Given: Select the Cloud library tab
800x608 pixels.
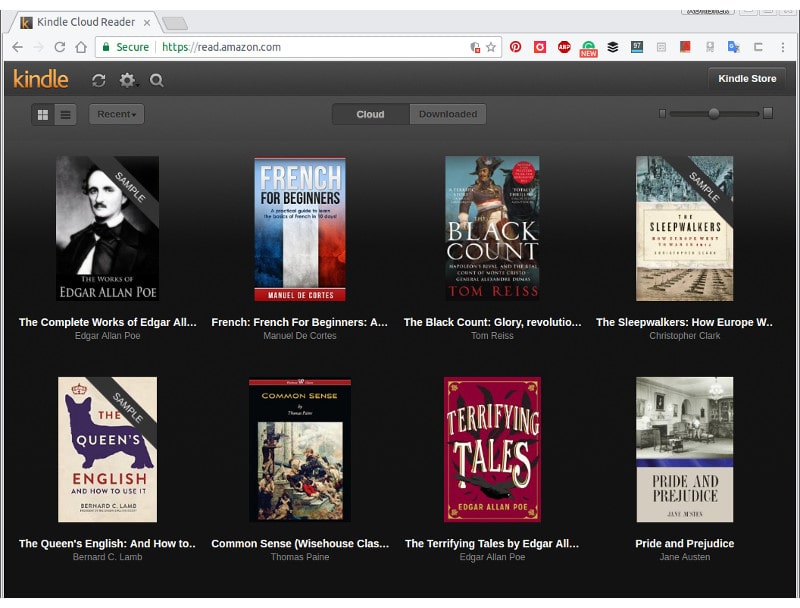Looking at the screenshot, I should (x=370, y=114).
